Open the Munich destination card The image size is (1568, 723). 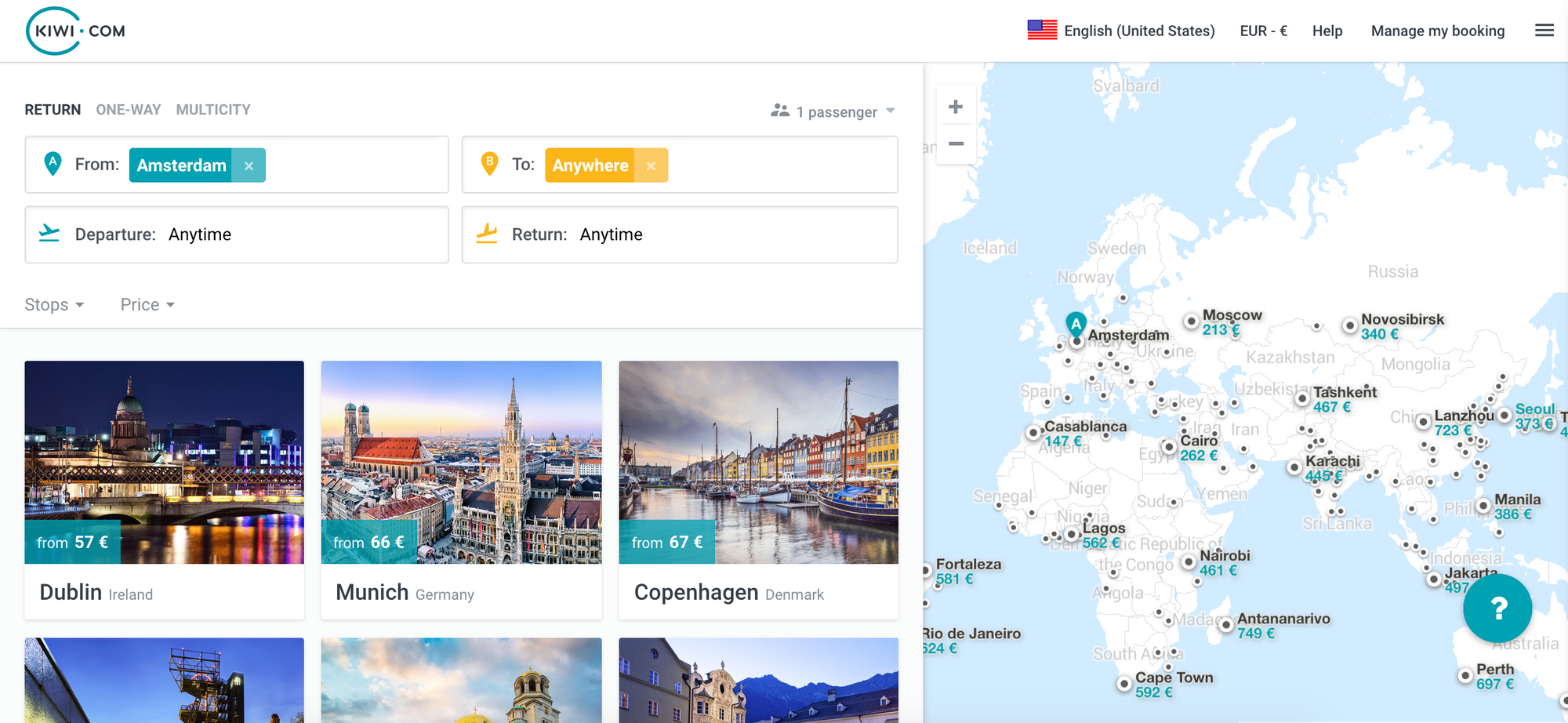coord(461,489)
